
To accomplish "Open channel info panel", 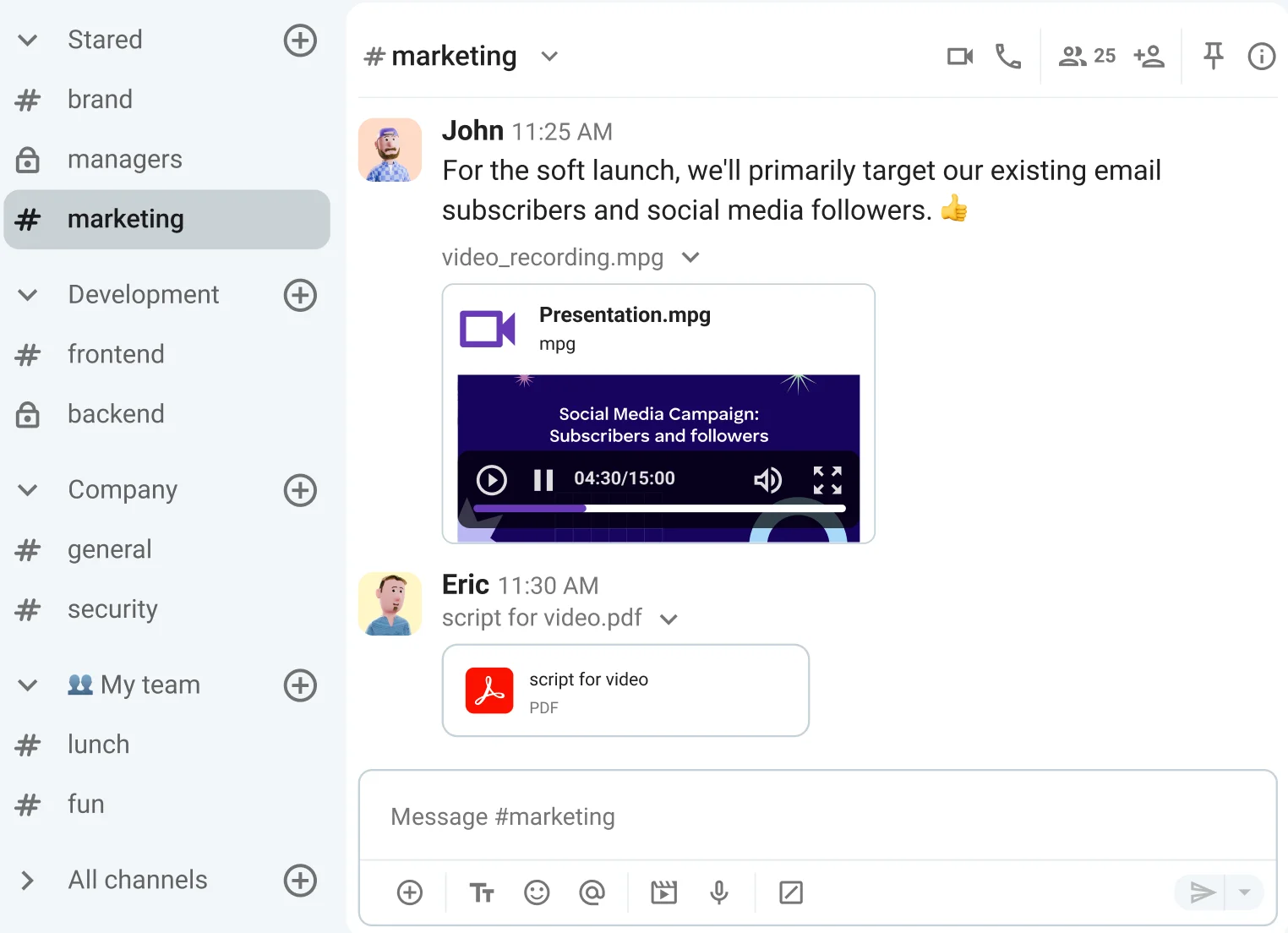I will [x=1260, y=56].
